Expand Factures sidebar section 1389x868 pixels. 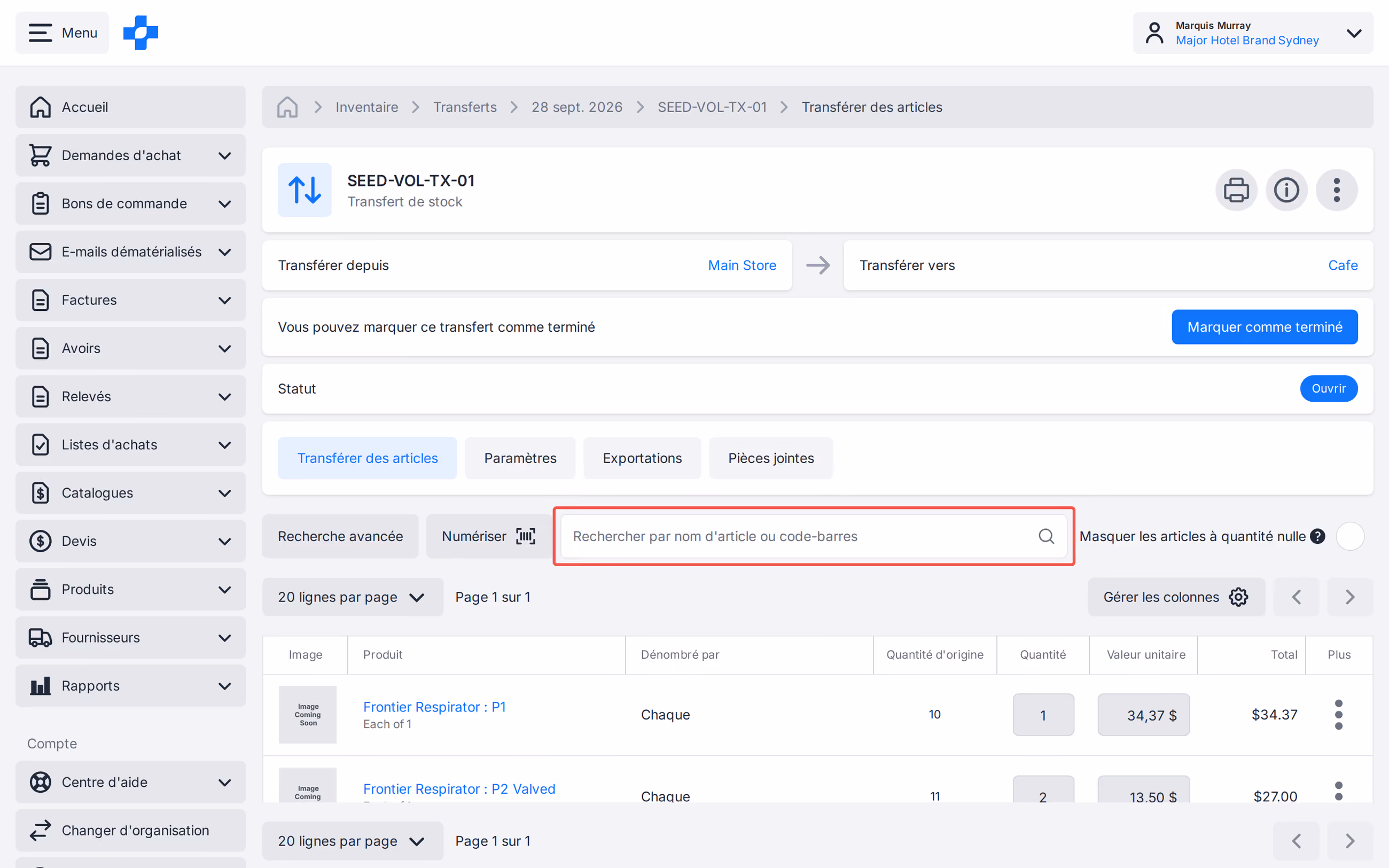point(130,300)
